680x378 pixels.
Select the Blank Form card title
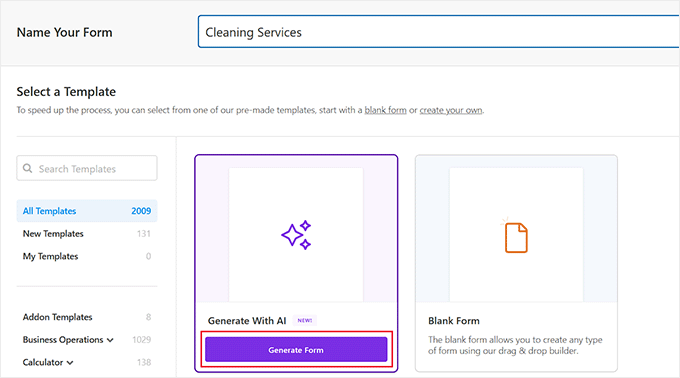(x=454, y=321)
